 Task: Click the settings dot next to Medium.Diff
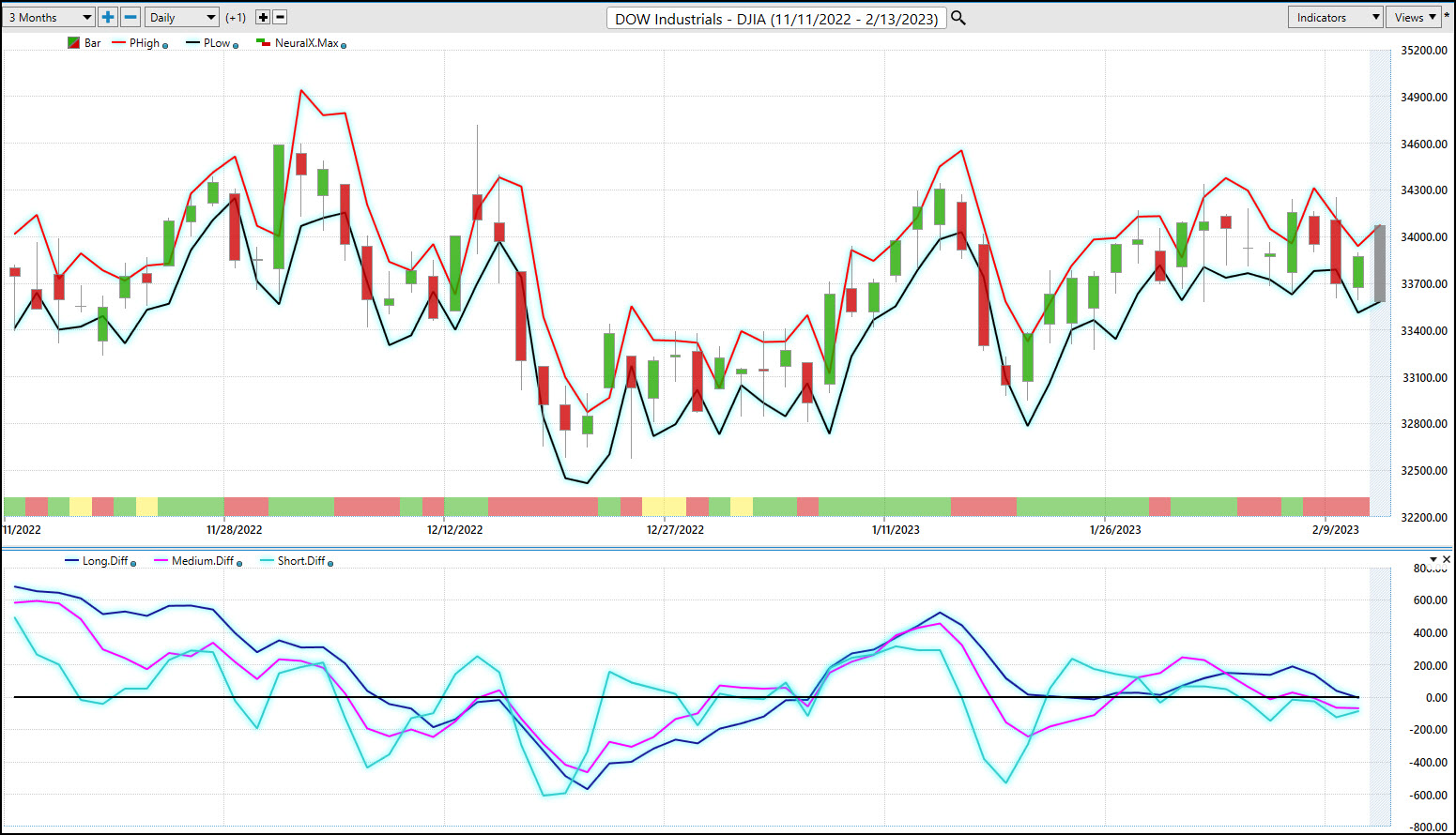[239, 563]
